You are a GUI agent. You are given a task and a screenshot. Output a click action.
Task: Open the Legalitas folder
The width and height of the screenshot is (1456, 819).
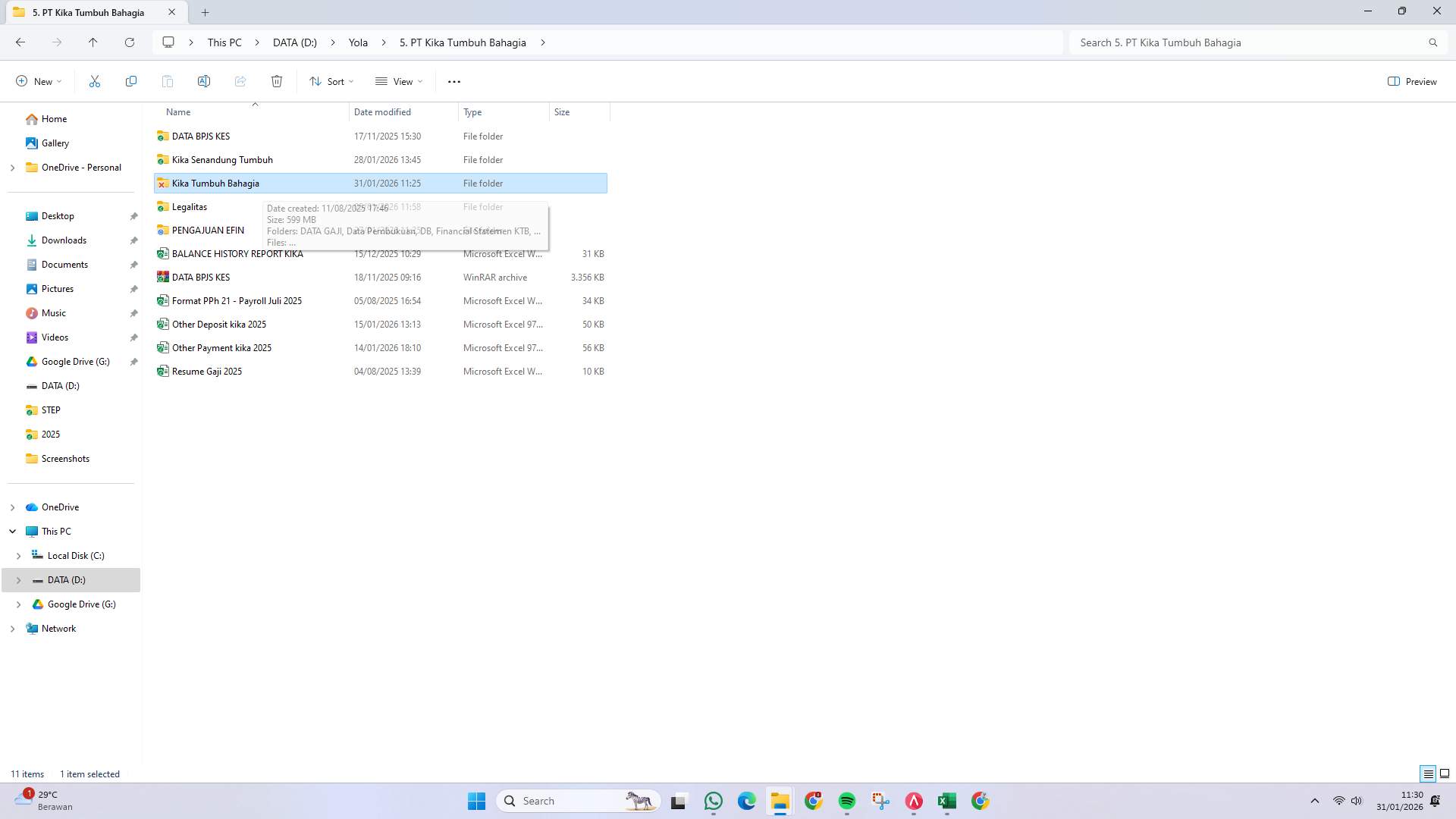point(190,206)
